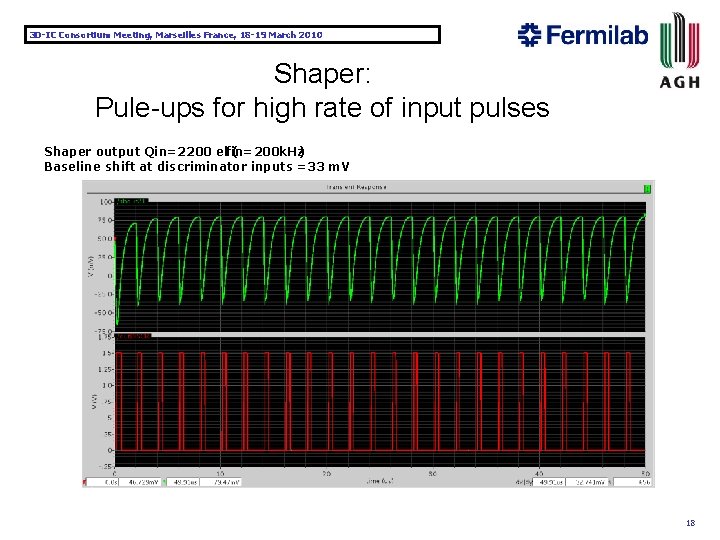Click the 0.0s marker time field
The image size is (720, 540).
(102, 482)
